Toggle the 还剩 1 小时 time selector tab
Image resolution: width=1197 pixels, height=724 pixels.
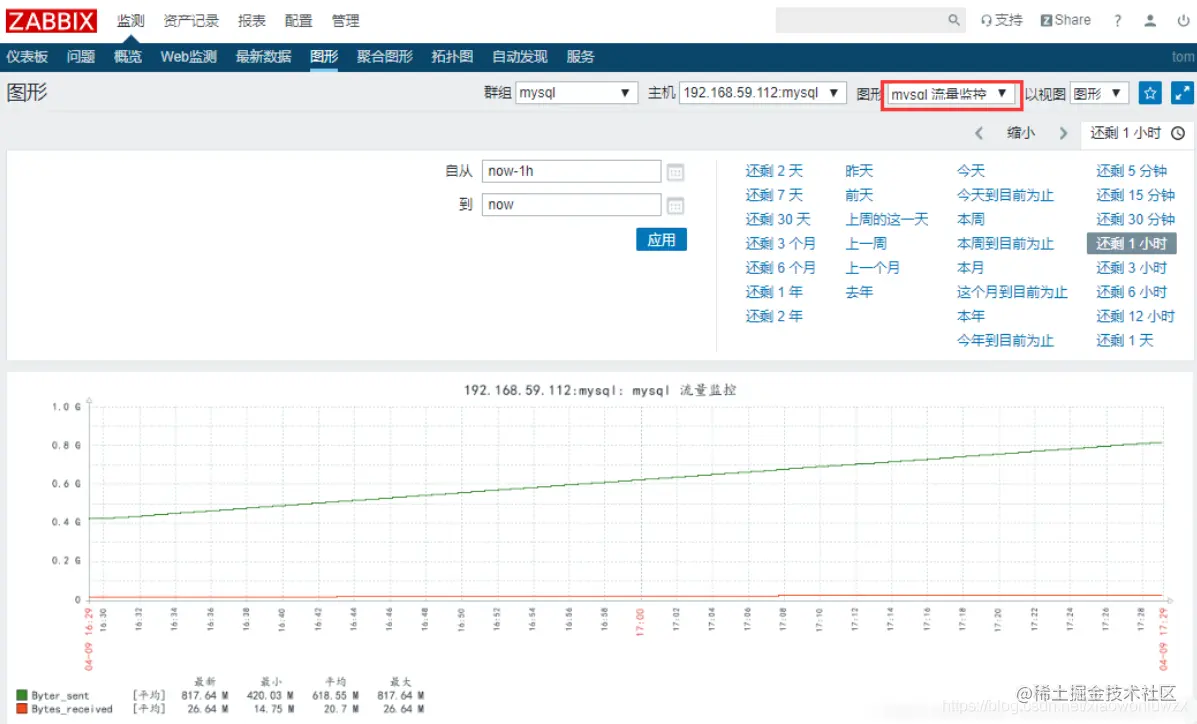pyautogui.click(x=1137, y=133)
